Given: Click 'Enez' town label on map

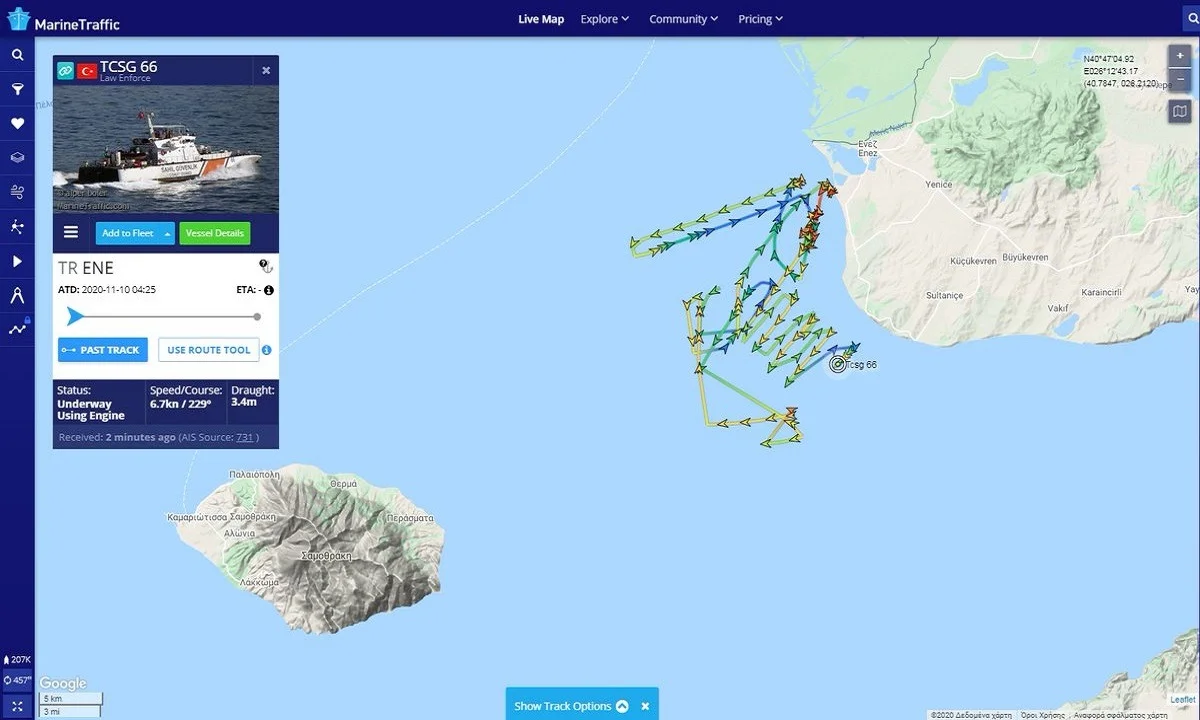Looking at the screenshot, I should click(867, 153).
